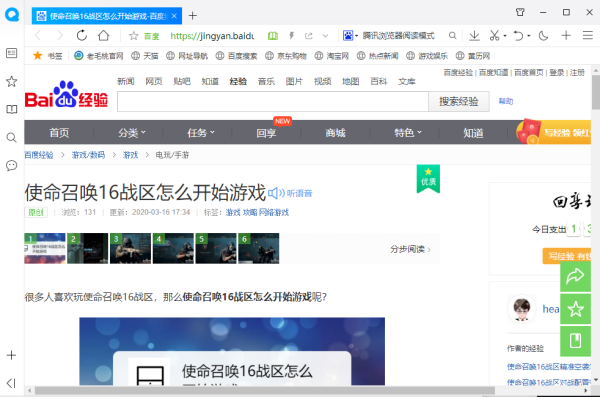This screenshot has width=600, height=397.
Task: Click the green bookmark note button
Action: pos(576,341)
